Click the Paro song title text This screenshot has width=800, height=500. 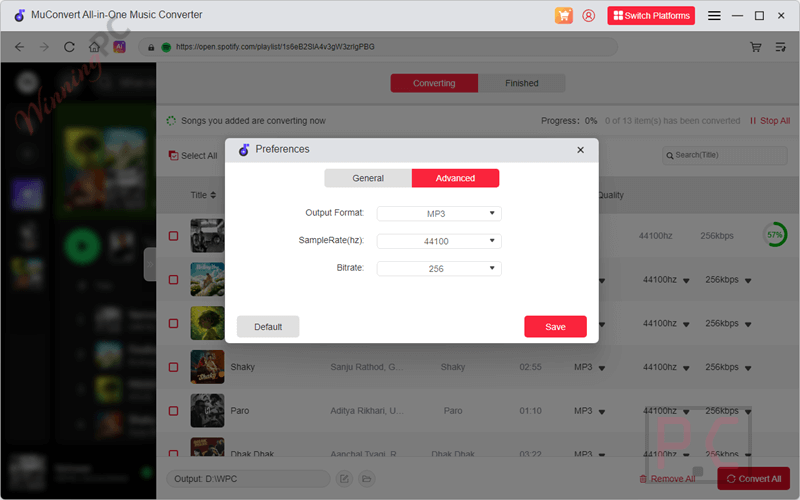240,411
